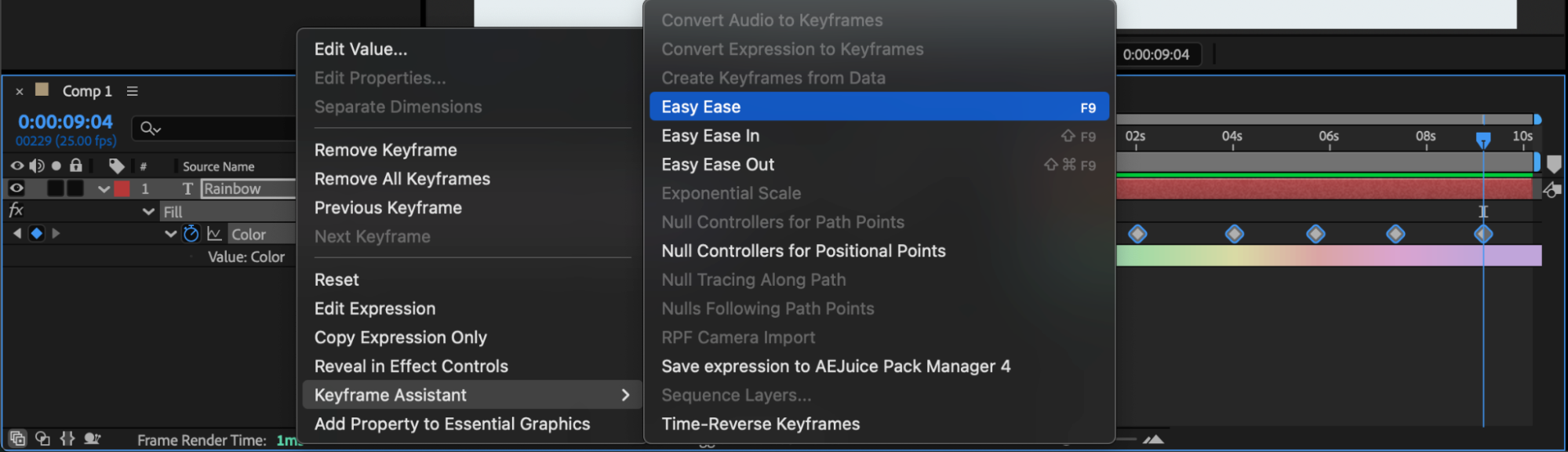Select the keyframe near the 04s mark
1568x452 pixels.
pos(1235,234)
